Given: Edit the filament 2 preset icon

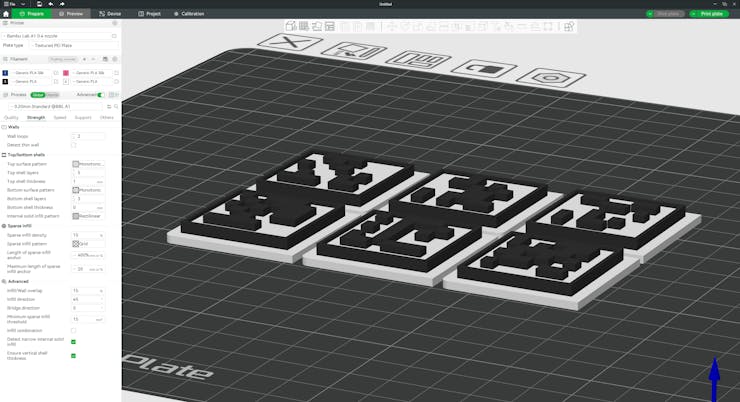Looking at the screenshot, I should point(116,73).
